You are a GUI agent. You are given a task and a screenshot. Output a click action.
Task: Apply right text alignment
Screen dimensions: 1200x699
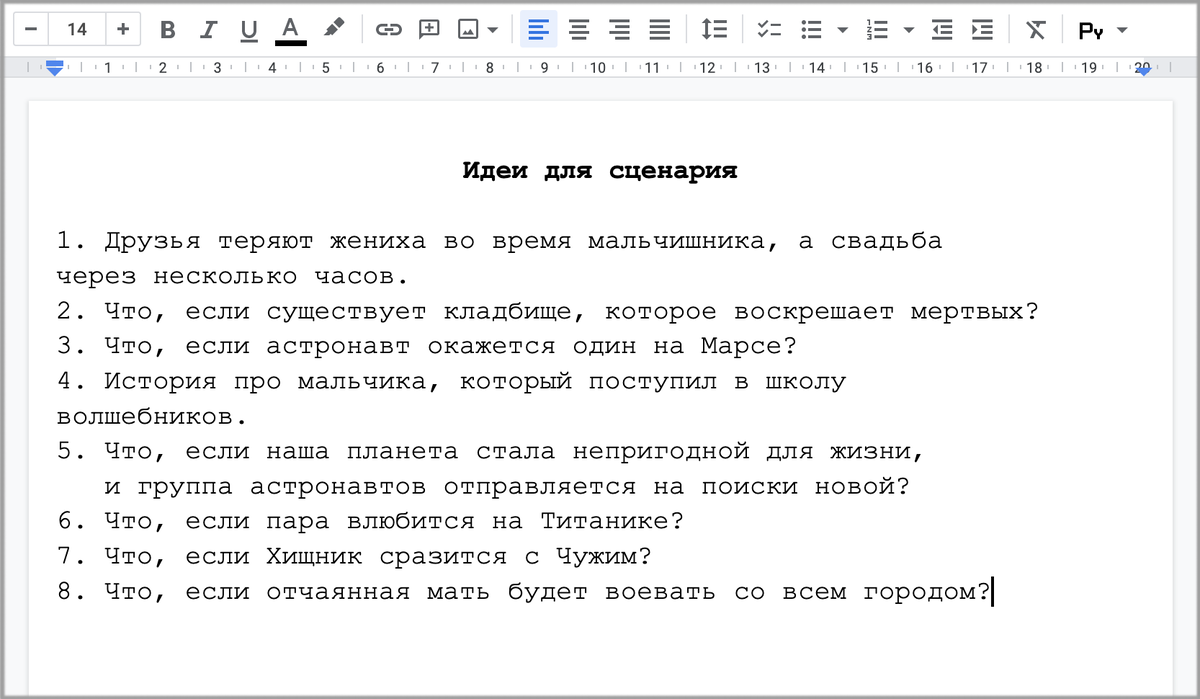click(x=619, y=30)
